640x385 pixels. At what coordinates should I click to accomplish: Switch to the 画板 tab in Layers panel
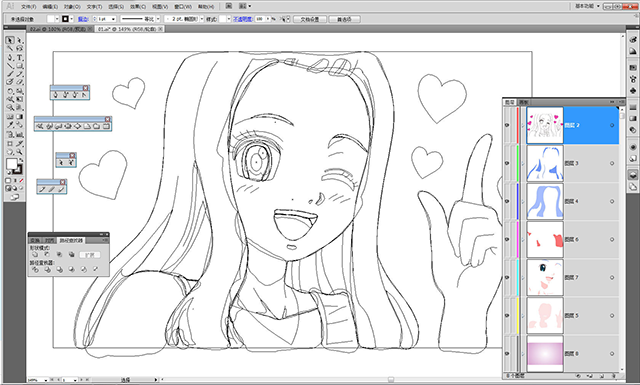pyautogui.click(x=523, y=102)
